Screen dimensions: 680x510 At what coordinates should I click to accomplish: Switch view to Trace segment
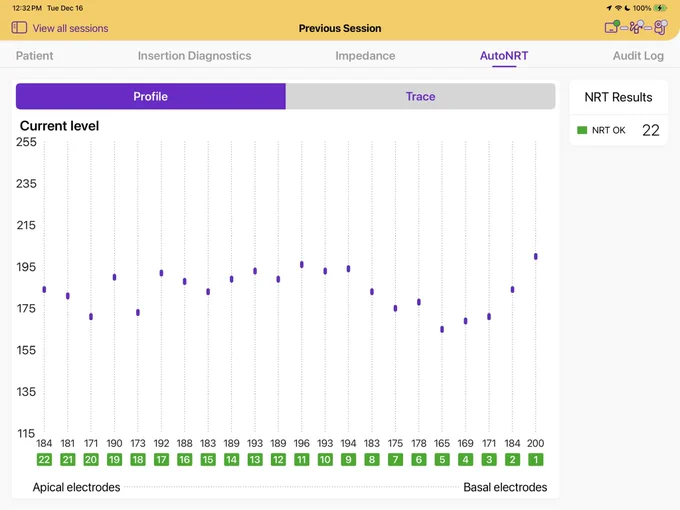(x=420, y=96)
